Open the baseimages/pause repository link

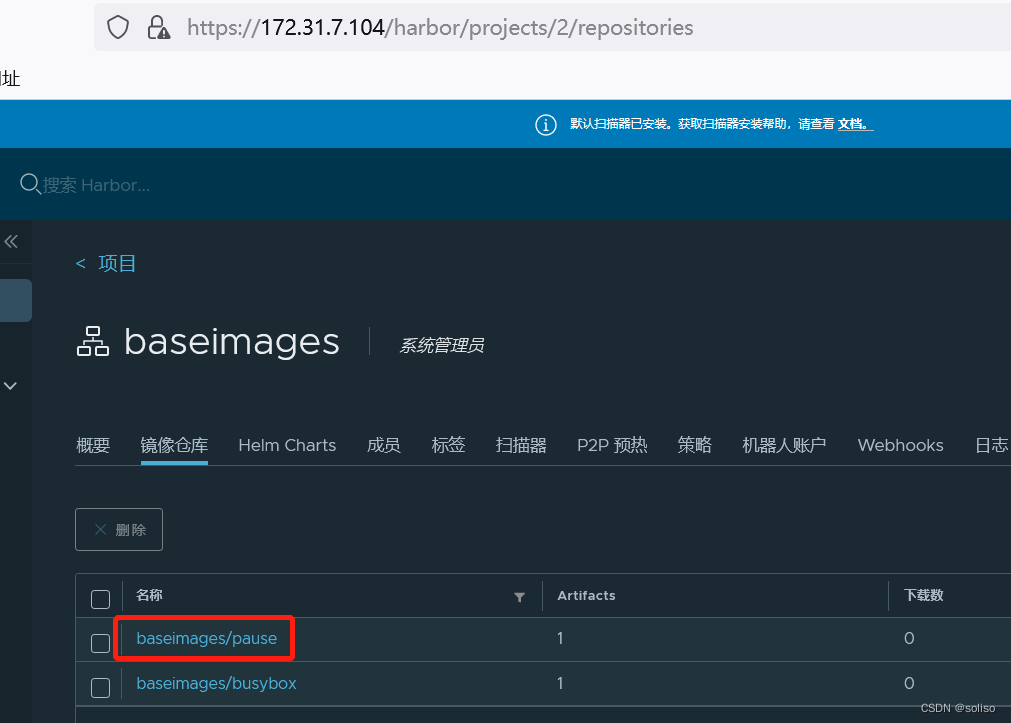[206, 638]
